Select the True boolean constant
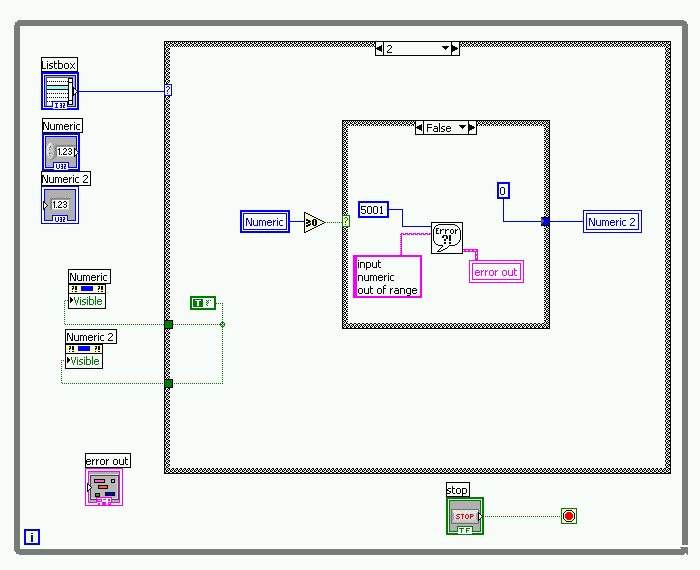 click(x=203, y=303)
